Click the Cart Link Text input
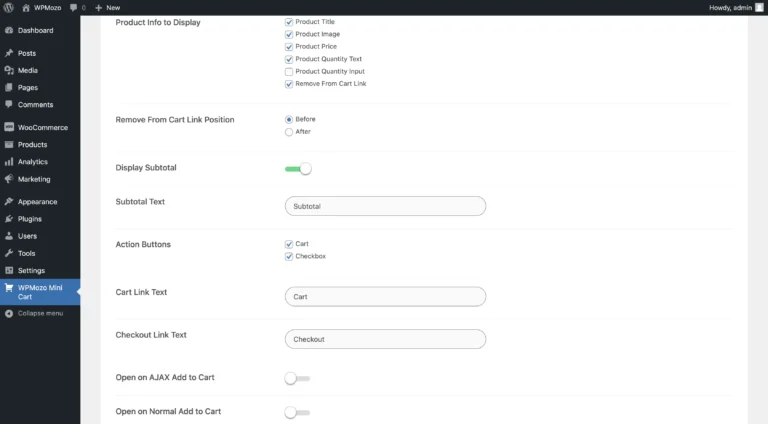Viewport: 768px width, 424px height. pyautogui.click(x=385, y=297)
